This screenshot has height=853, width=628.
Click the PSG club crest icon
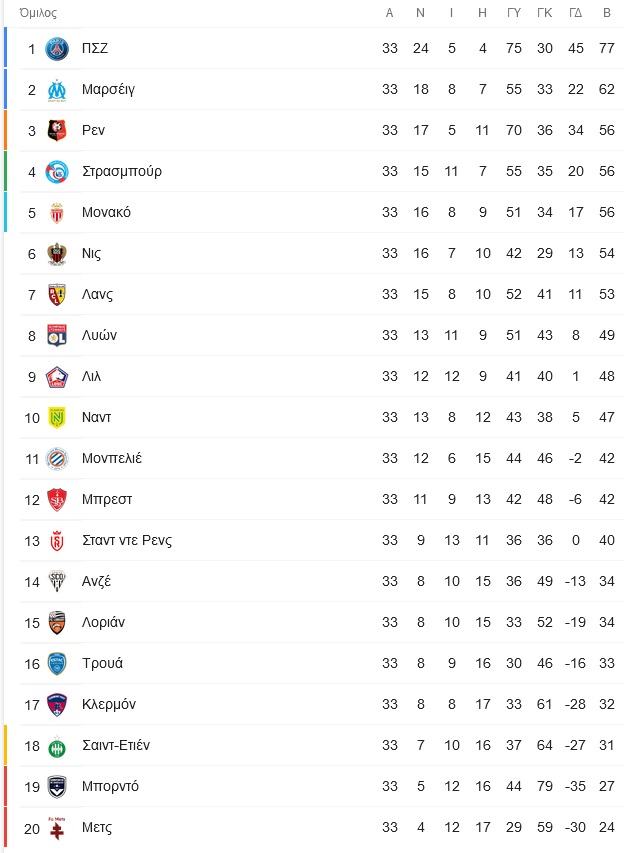(x=57, y=49)
